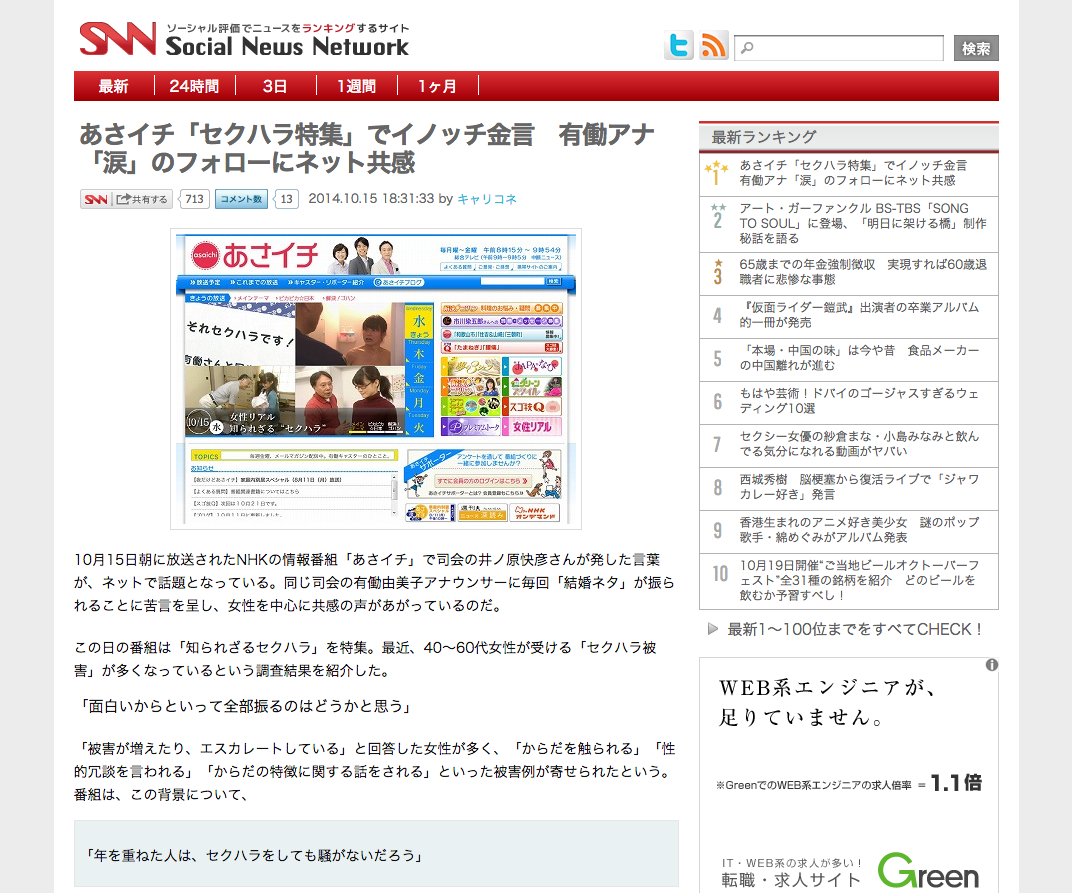Open the RSS feed icon
The width and height of the screenshot is (1072, 893).
point(713,46)
